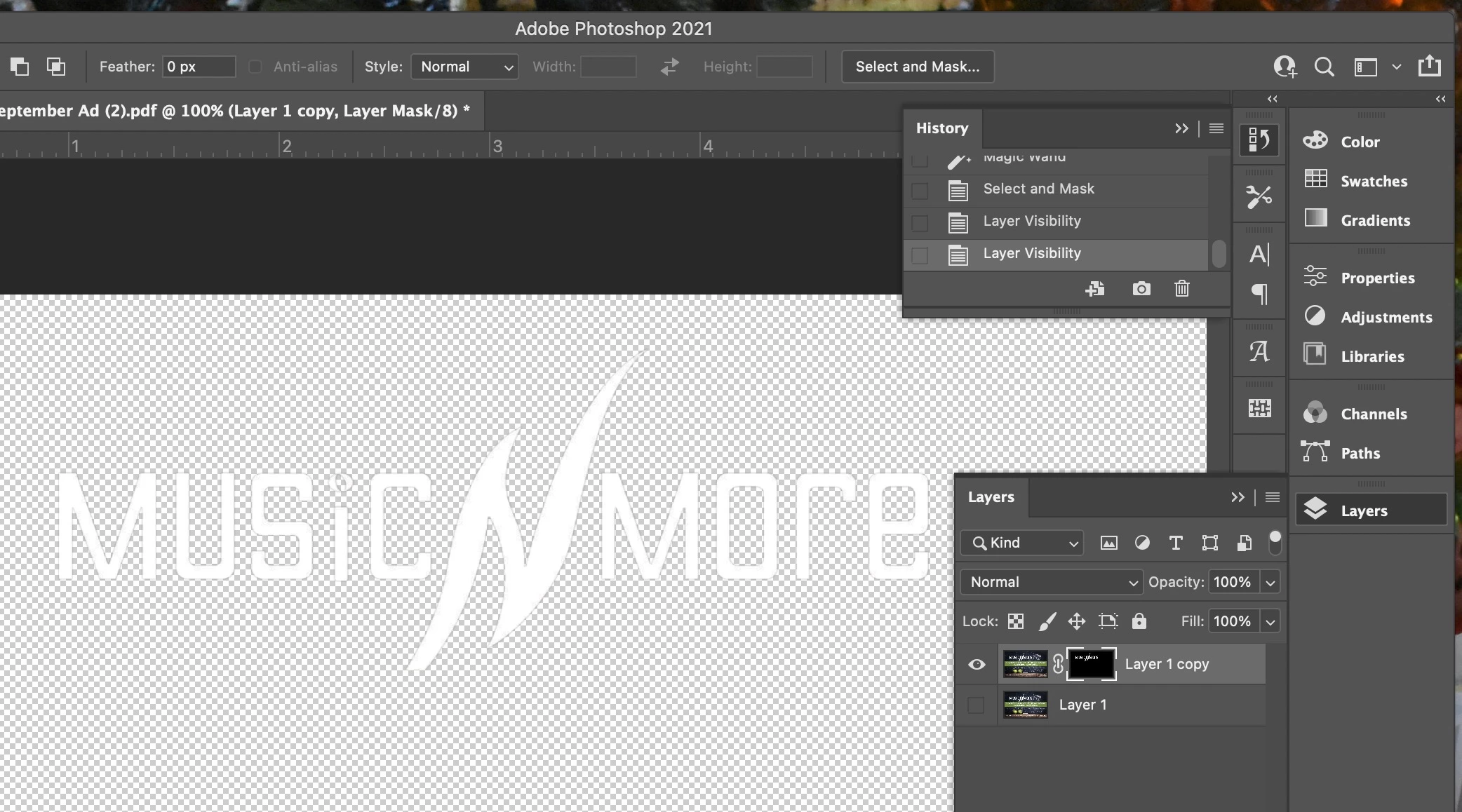1462x812 pixels.
Task: Click the Search magnifier icon
Action: 1324,67
